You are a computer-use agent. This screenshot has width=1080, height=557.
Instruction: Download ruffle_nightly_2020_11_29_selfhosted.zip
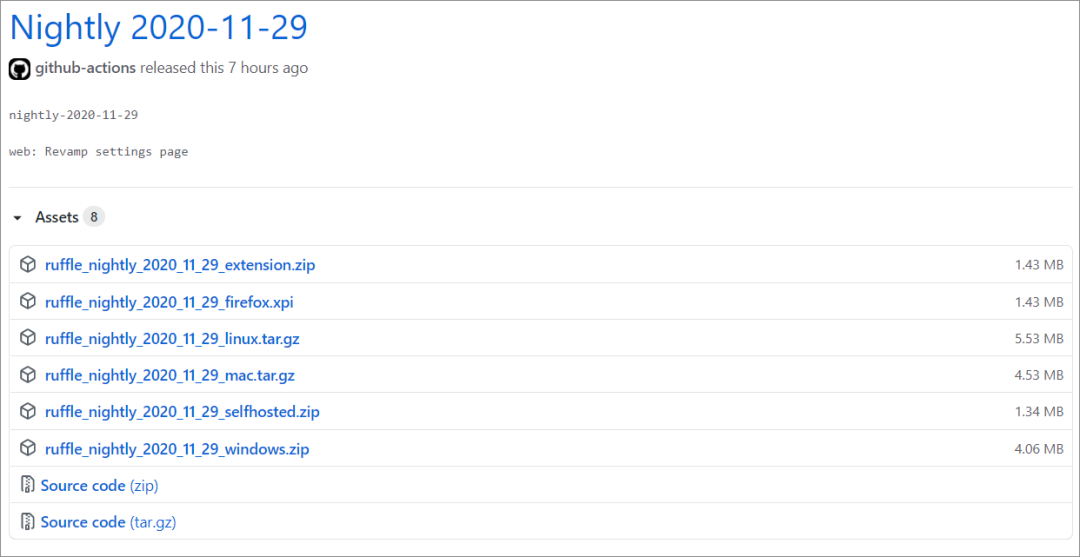[x=182, y=412]
